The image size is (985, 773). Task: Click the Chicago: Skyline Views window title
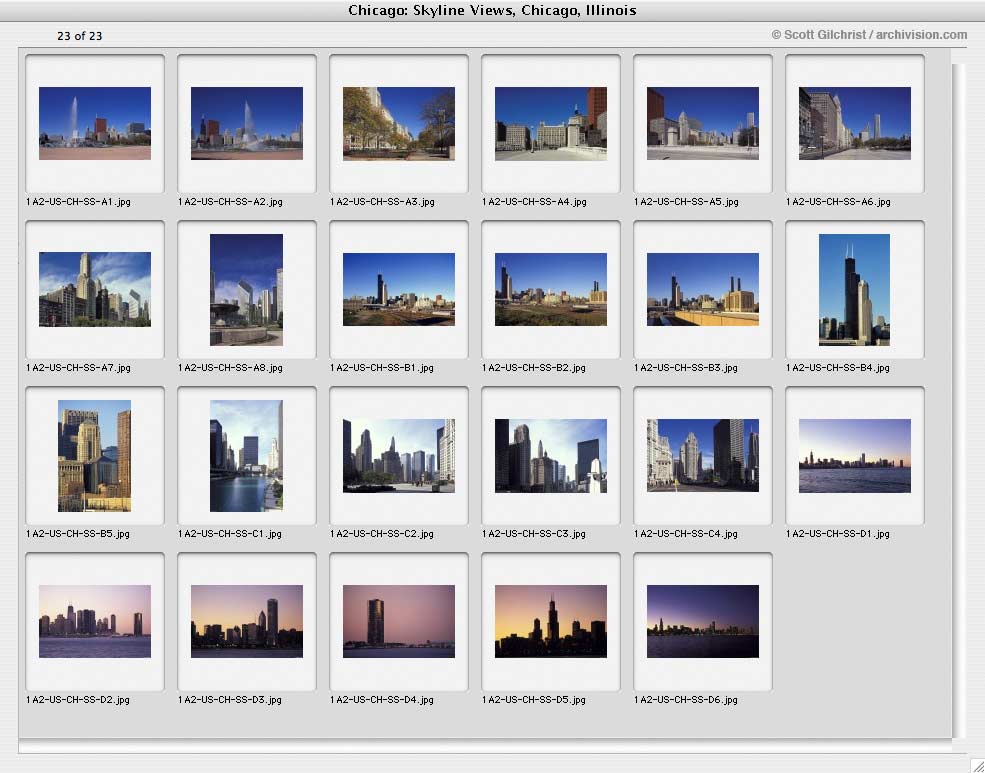[x=492, y=10]
